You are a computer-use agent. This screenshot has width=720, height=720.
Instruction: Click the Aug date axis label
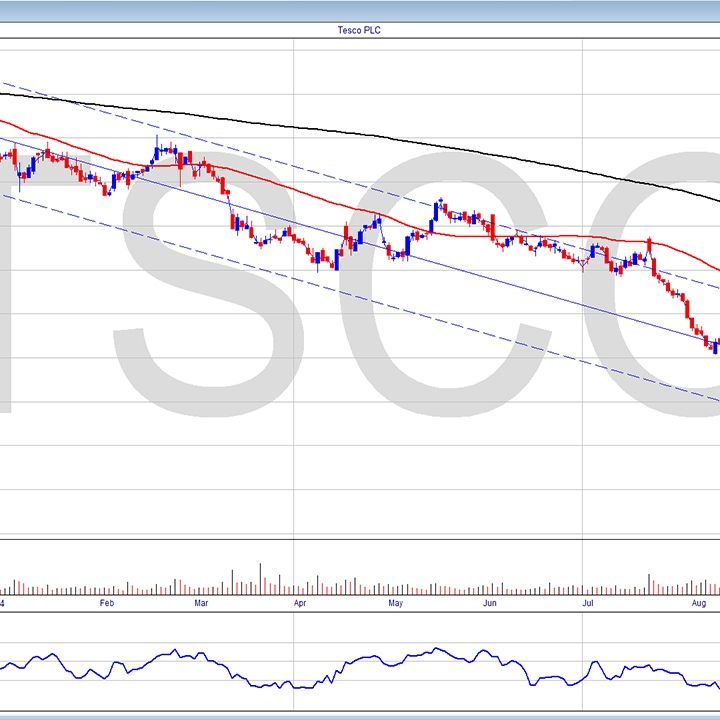tap(699, 604)
